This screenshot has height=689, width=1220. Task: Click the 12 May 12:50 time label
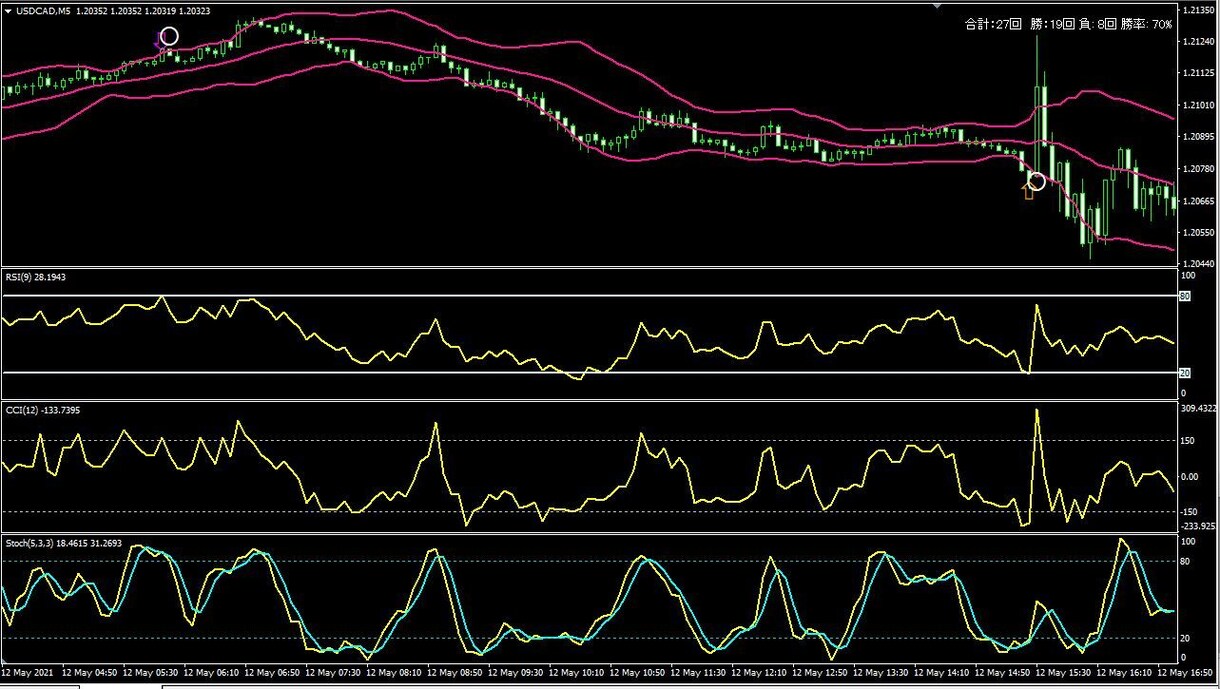click(x=820, y=672)
